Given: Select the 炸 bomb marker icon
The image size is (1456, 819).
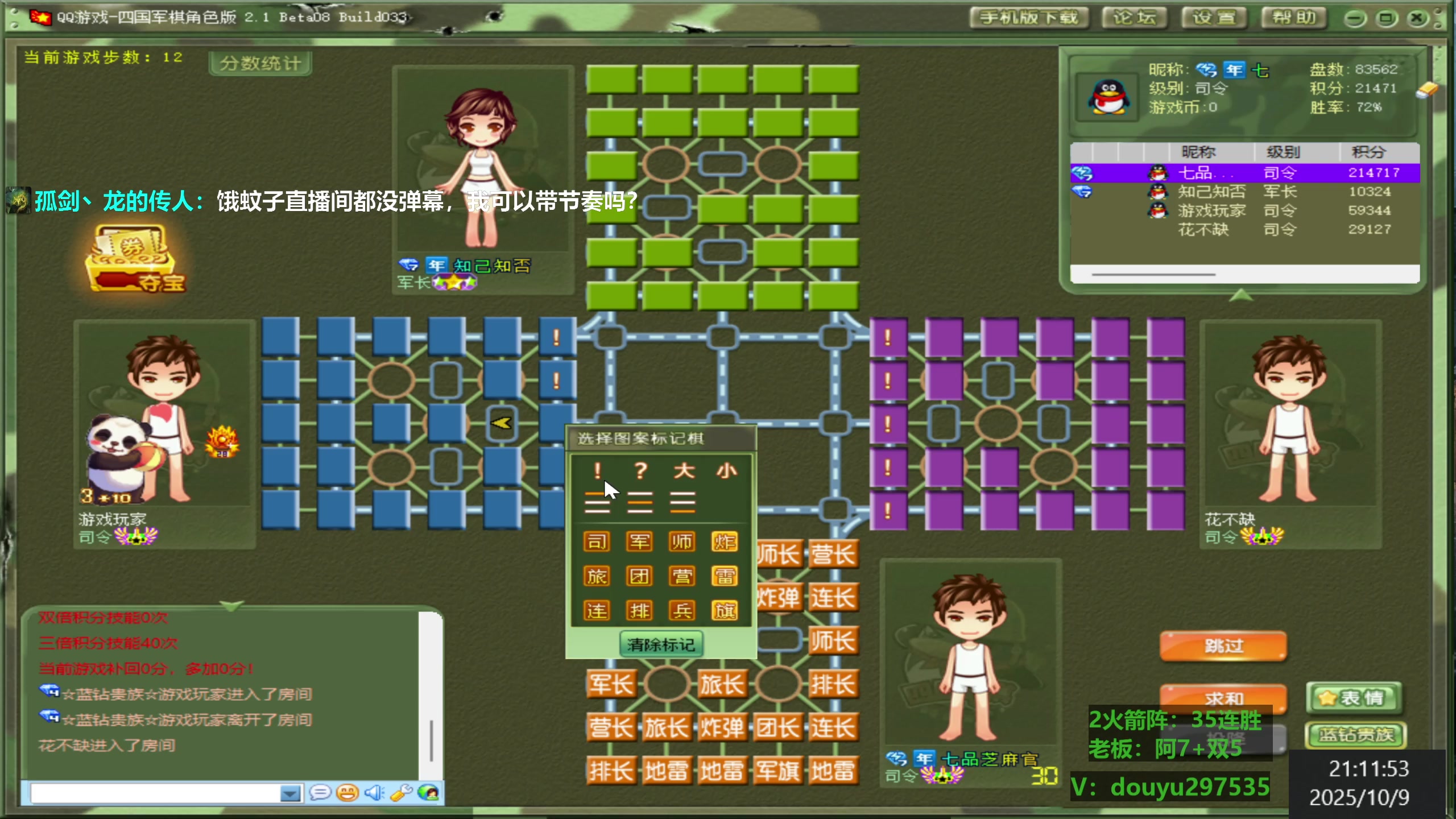Looking at the screenshot, I should (x=726, y=541).
